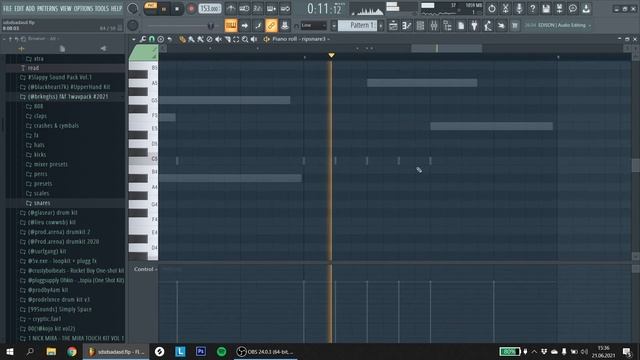Open the OPTIONS menu
Screen dimensions: 640x360
click(83, 9)
